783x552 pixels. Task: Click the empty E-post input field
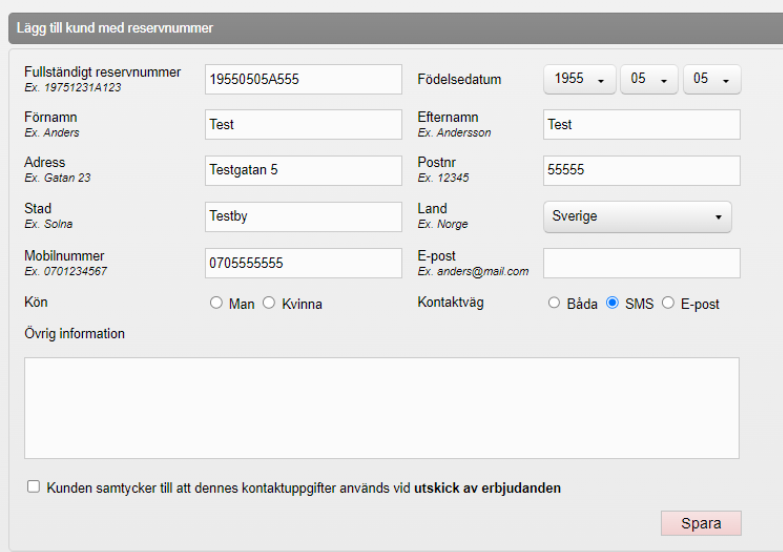point(641,263)
